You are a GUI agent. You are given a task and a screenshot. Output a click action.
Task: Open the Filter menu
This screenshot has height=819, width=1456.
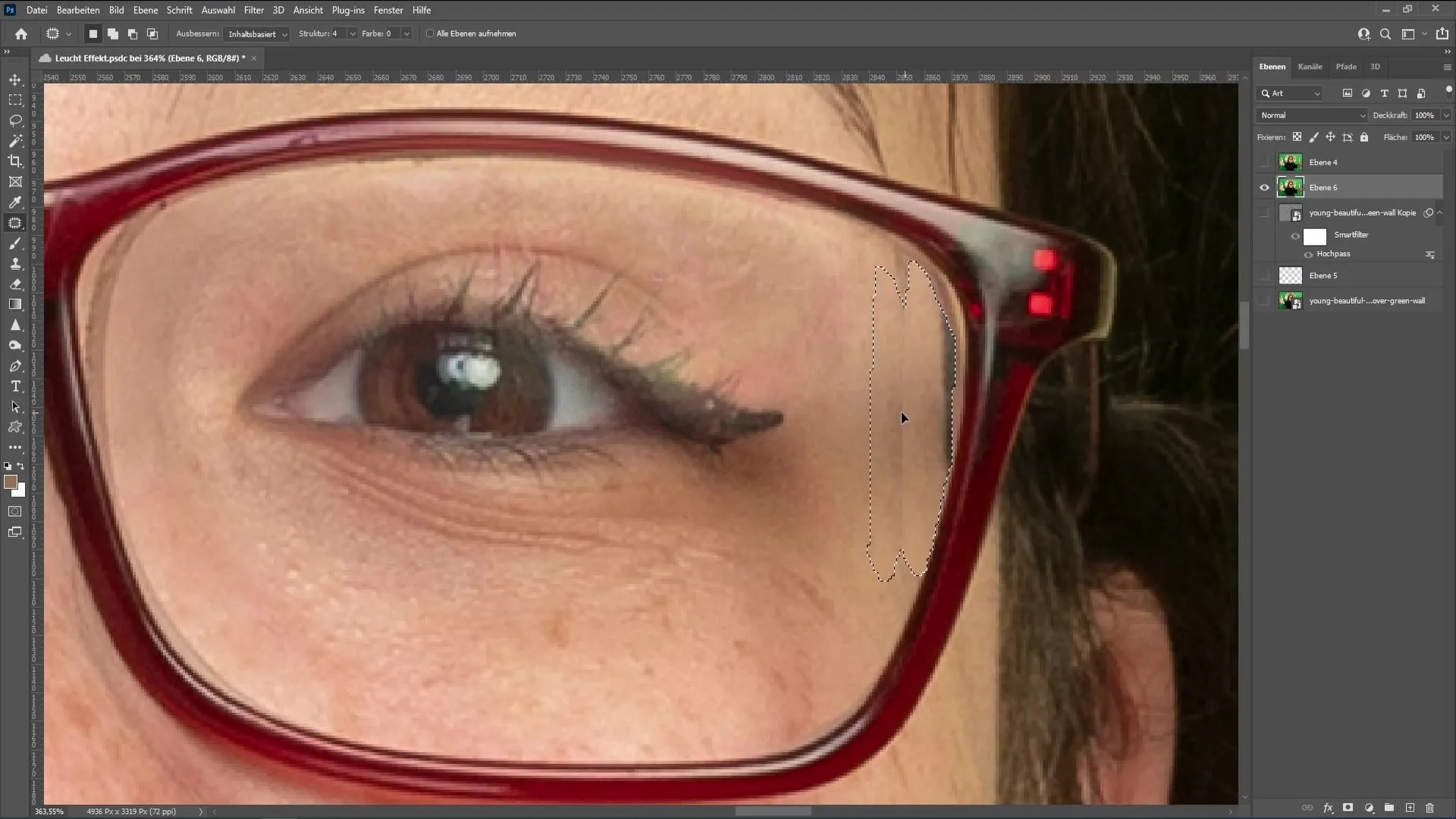click(253, 10)
